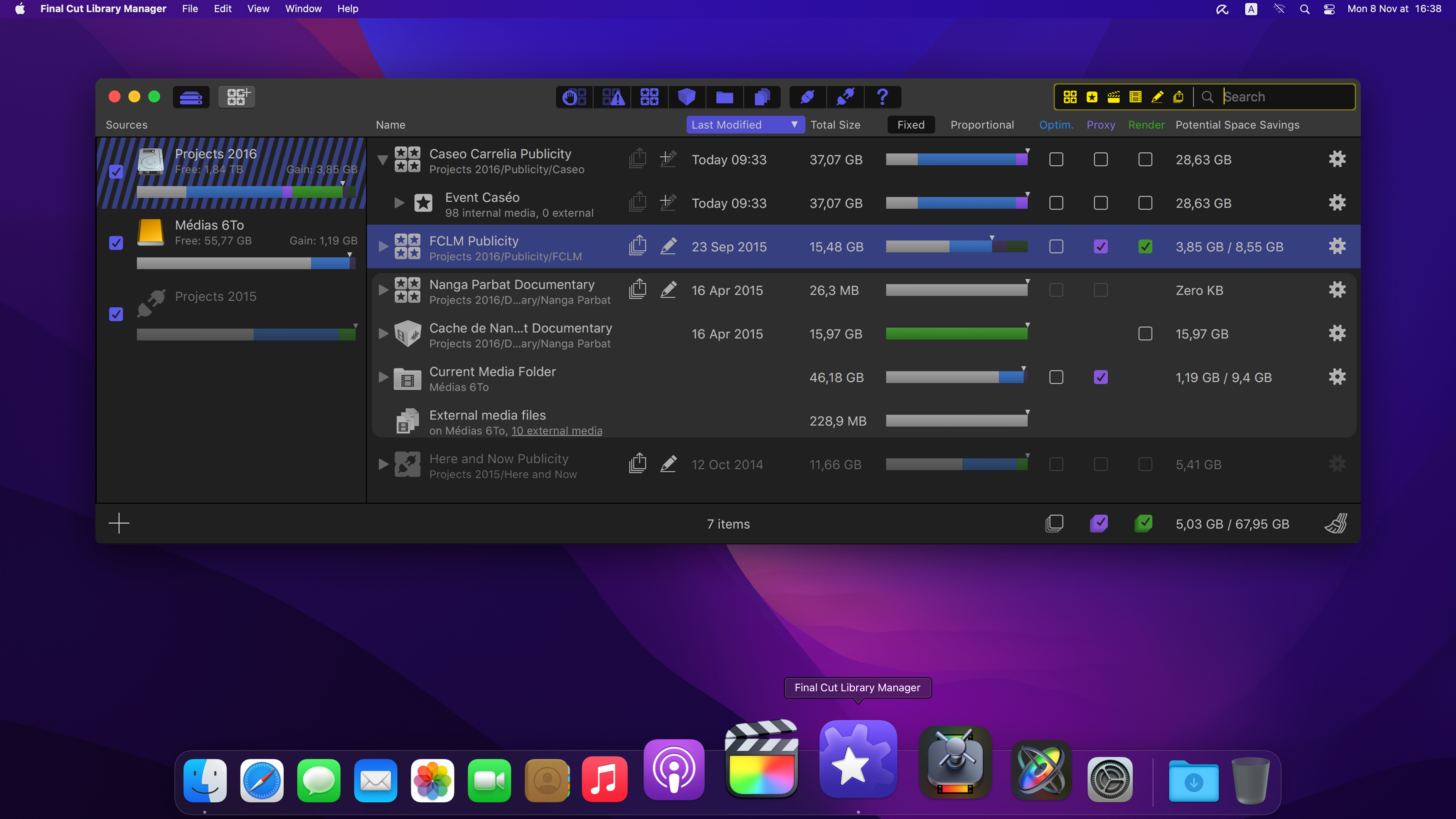Click the question mark help toolbar icon

pyautogui.click(x=882, y=97)
